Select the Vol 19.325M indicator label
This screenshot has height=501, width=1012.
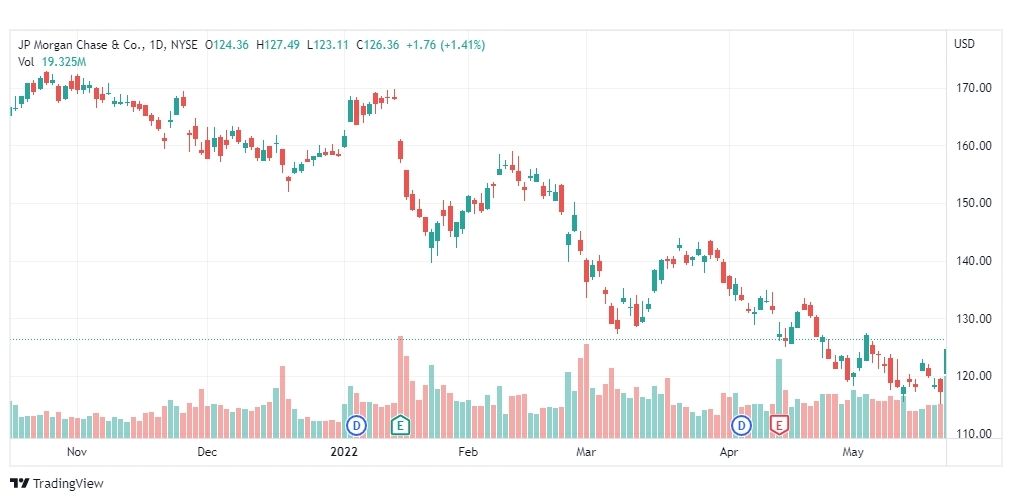pos(51,62)
